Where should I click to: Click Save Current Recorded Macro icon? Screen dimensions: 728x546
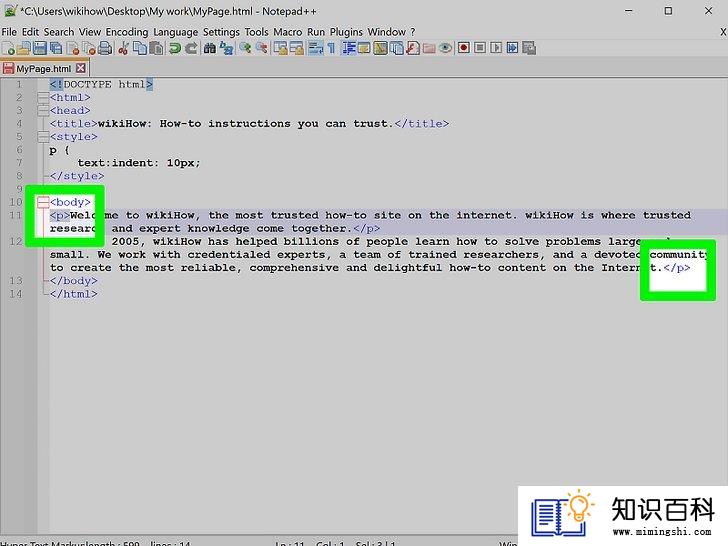(529, 48)
